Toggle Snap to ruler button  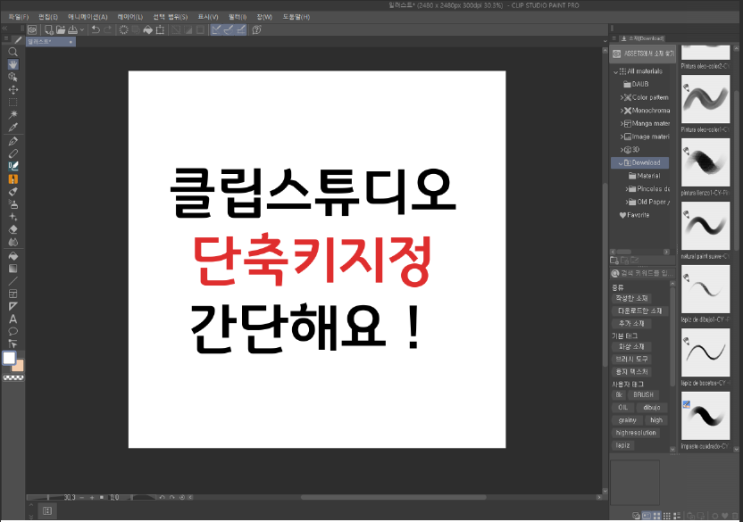[x=216, y=30]
